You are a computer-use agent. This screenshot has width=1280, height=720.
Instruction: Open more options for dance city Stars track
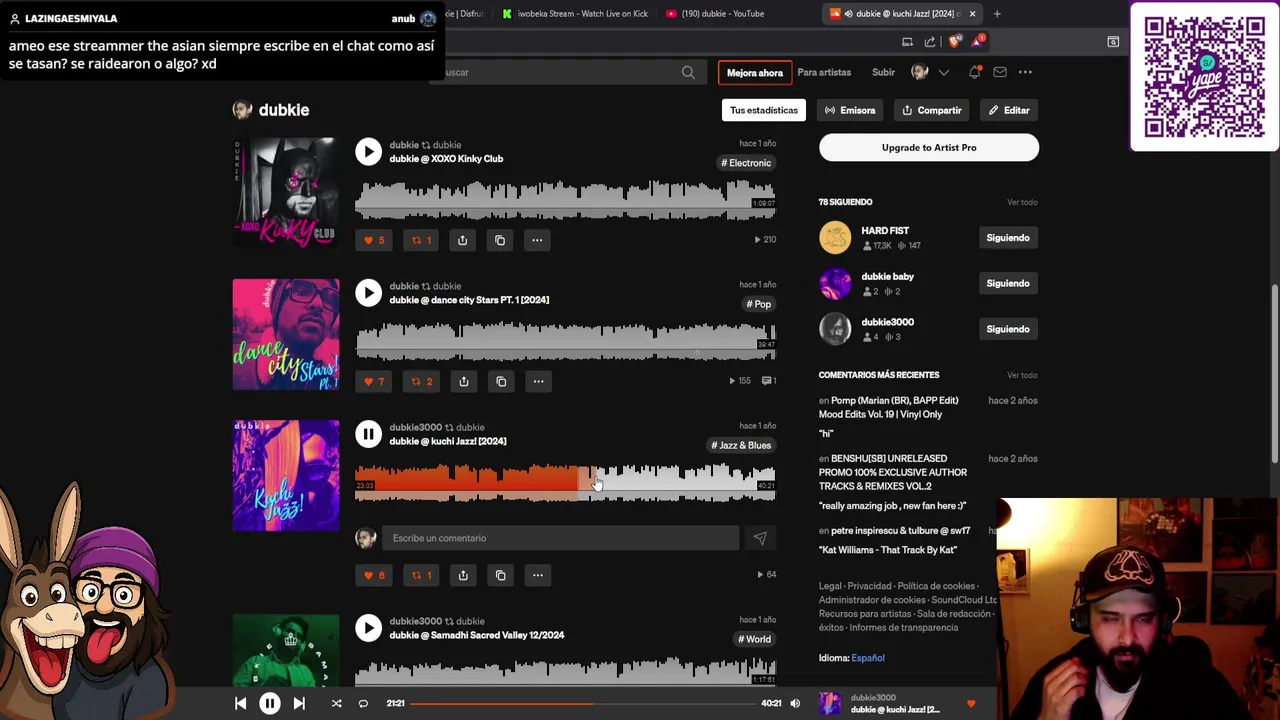pyautogui.click(x=538, y=381)
